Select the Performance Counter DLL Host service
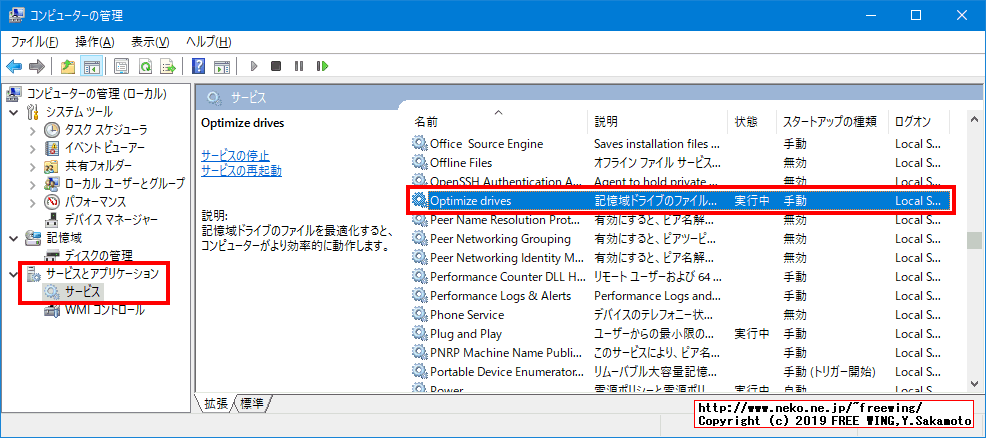Image resolution: width=986 pixels, height=438 pixels. pos(680,276)
